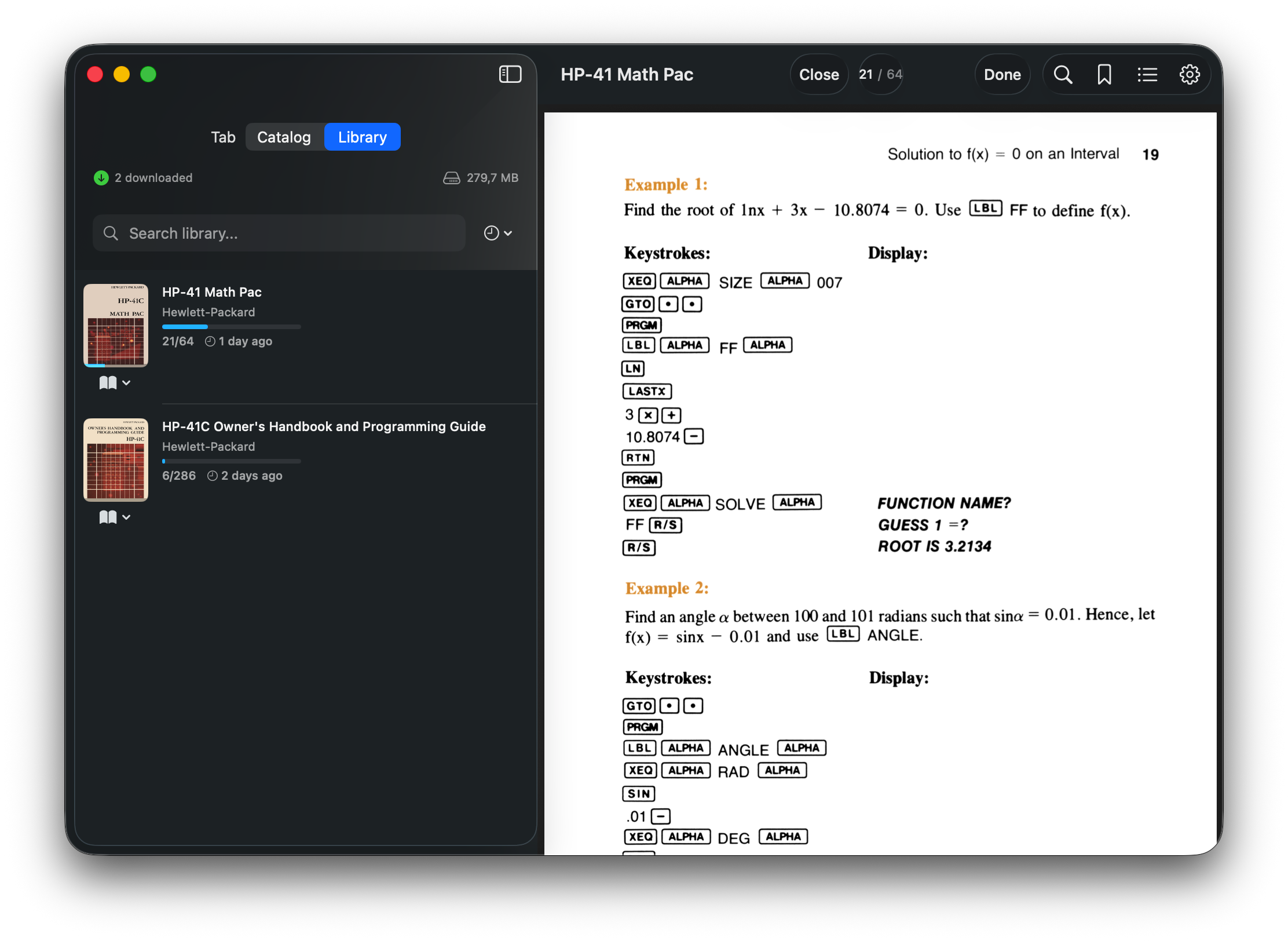Viewport: 1288px width, 941px height.
Task: Click the 2 days ago timestamp
Action: [245, 476]
